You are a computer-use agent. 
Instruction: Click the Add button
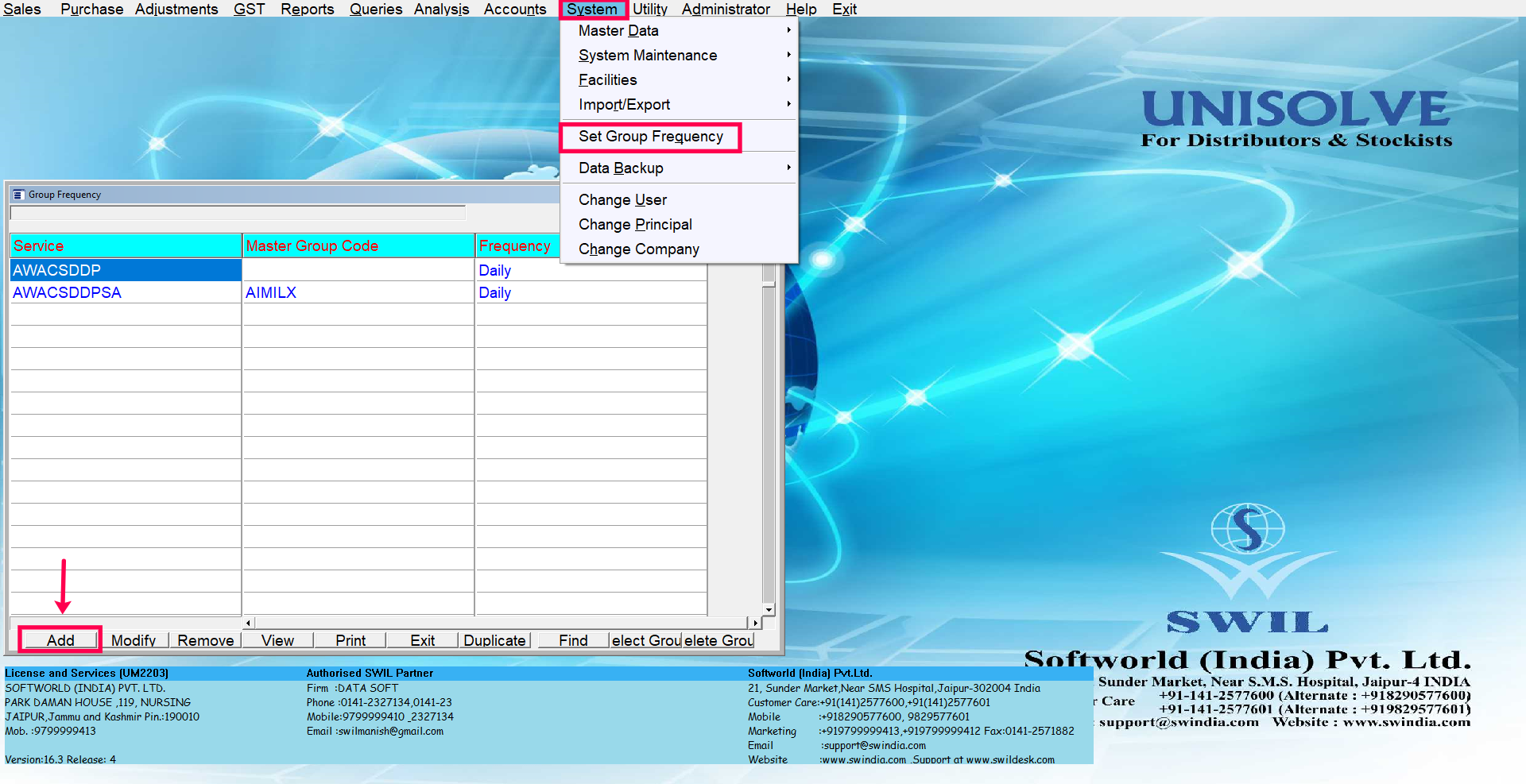coord(60,640)
